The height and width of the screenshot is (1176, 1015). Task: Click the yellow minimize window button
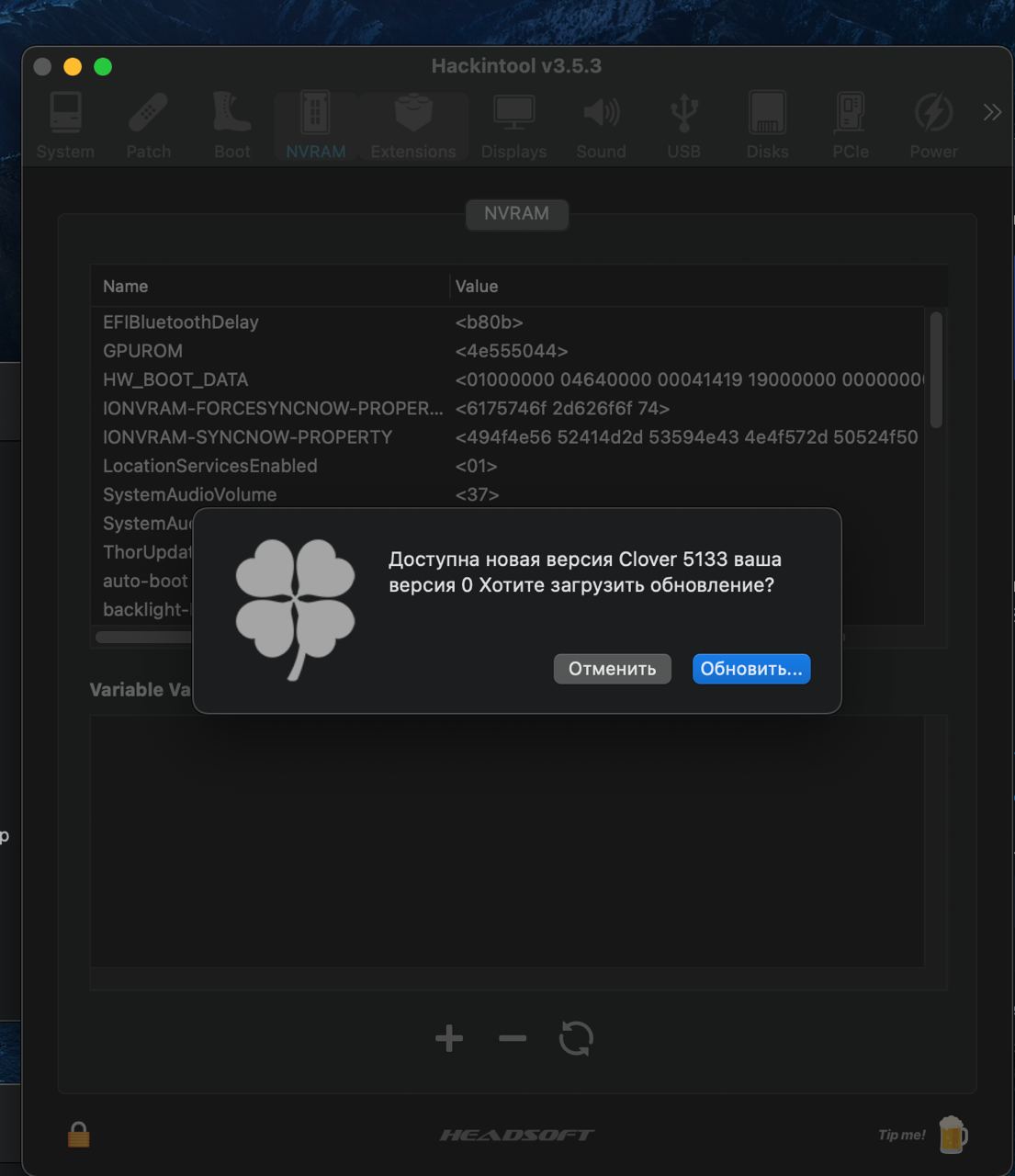73,66
